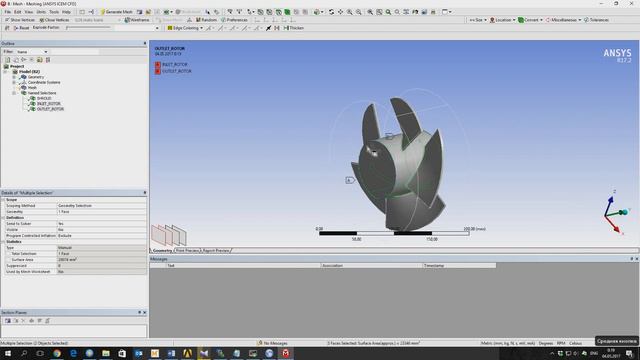
Task: Toggle Close Vertices option
Action: click(54, 20)
